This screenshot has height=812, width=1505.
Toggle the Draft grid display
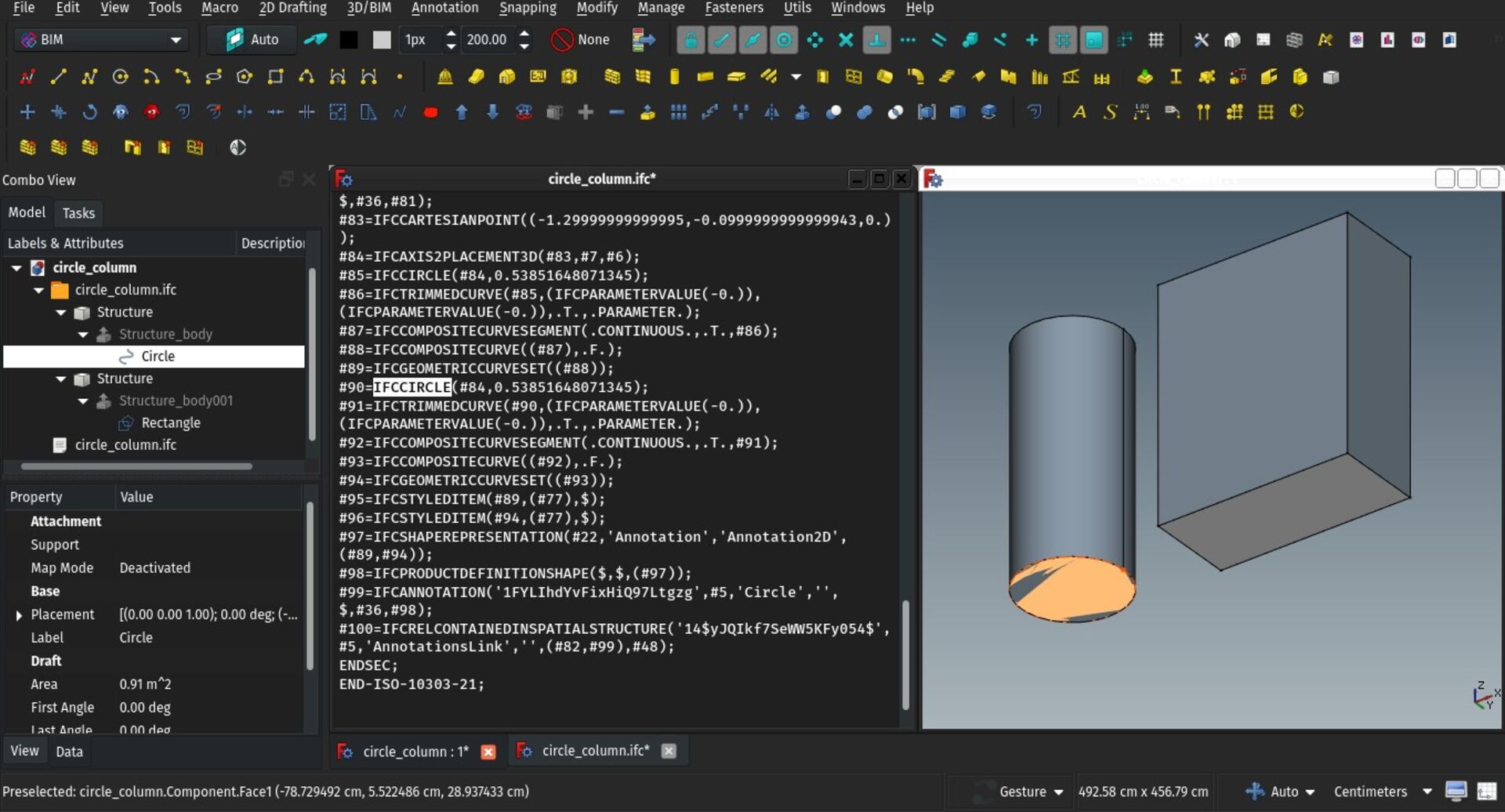coord(1156,39)
